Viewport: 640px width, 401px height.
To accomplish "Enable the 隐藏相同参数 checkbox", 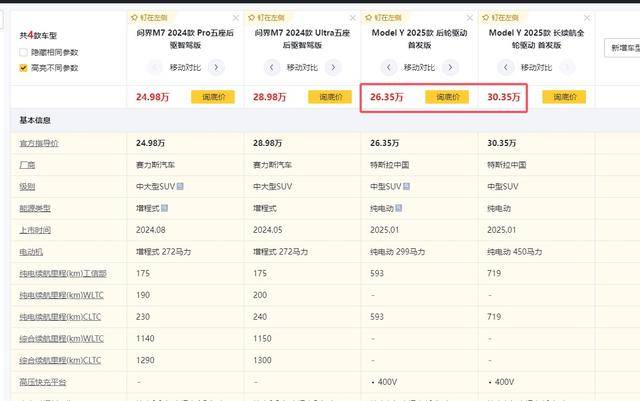I will point(23,52).
